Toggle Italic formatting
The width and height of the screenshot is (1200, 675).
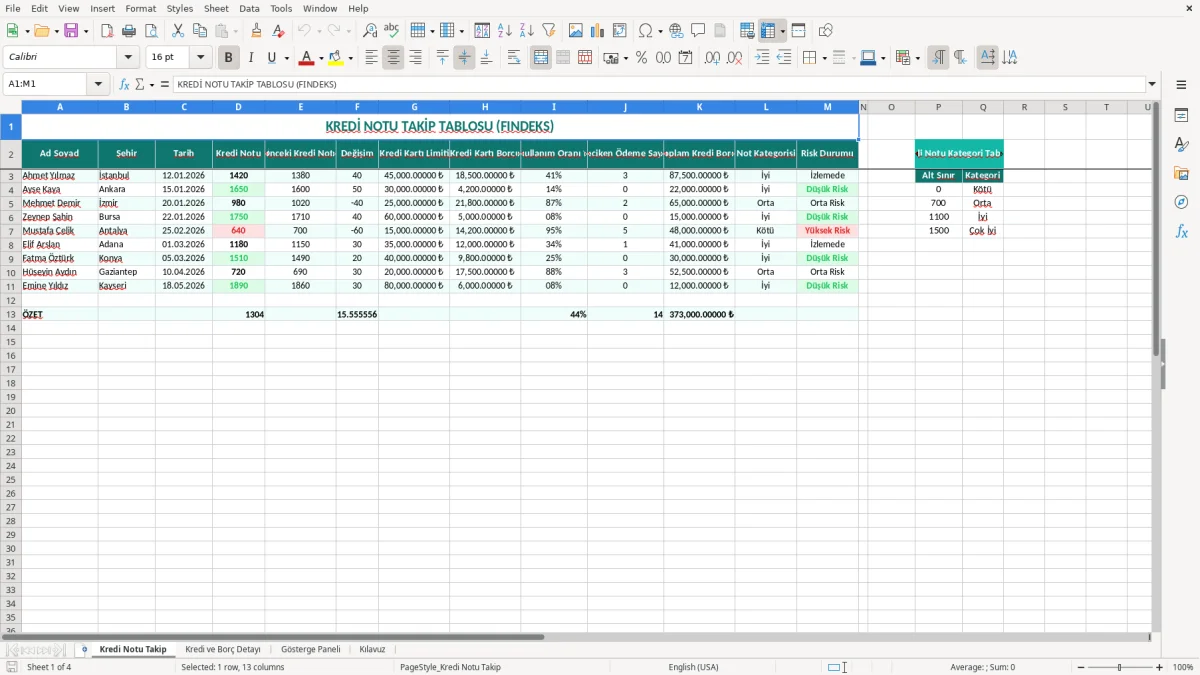click(x=250, y=58)
